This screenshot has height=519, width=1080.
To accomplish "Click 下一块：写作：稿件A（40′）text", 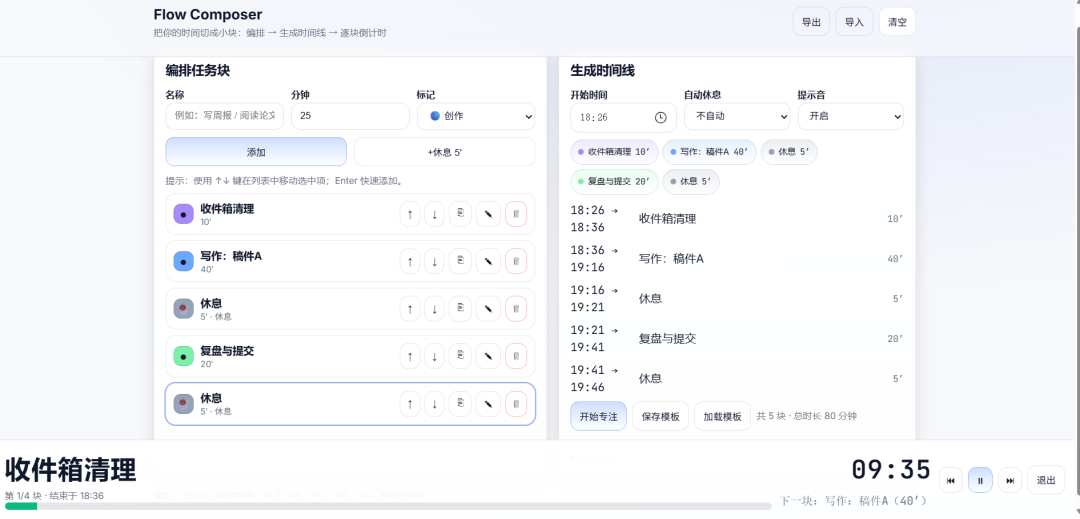I will click(853, 500).
